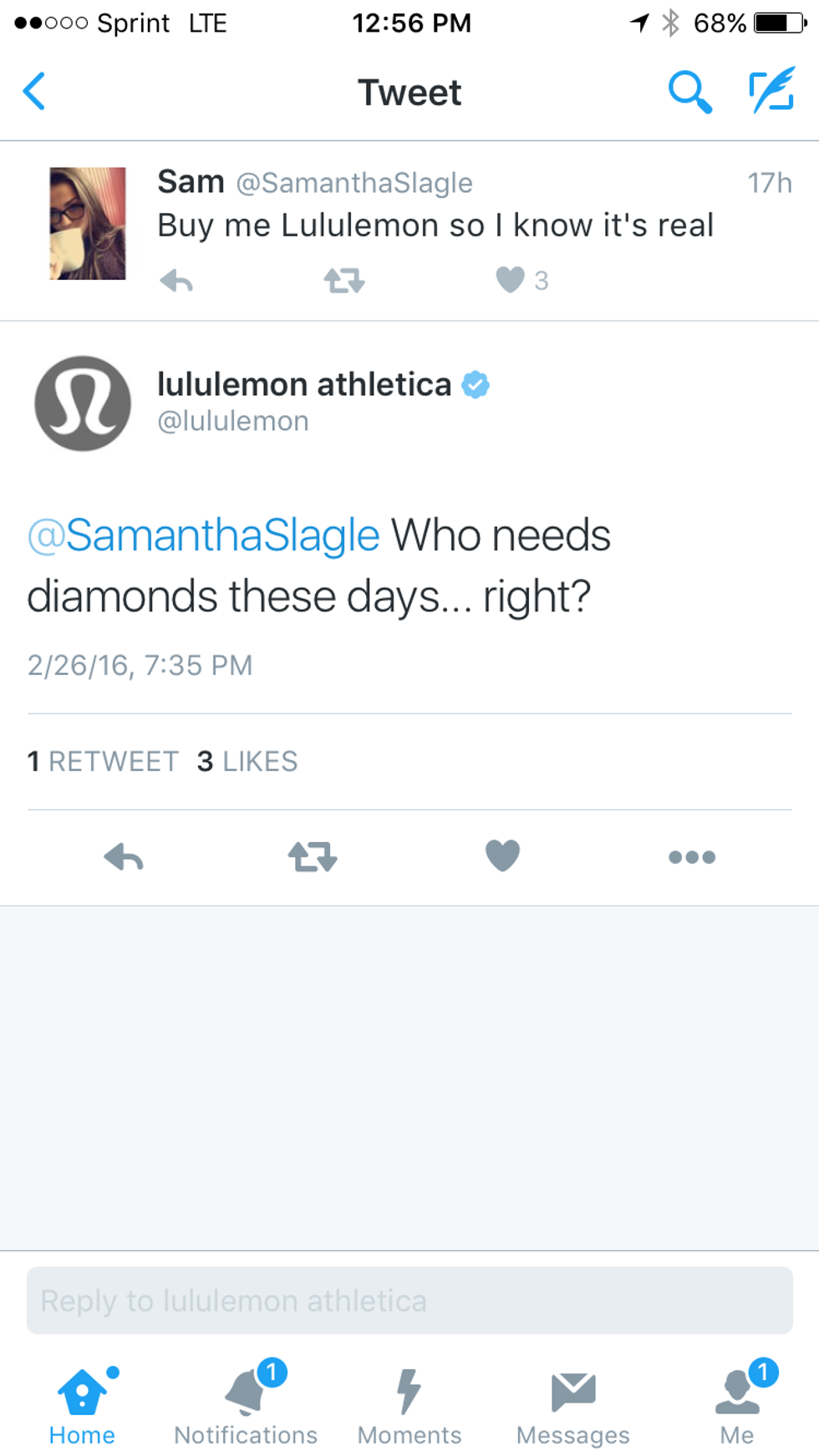Tap the back arrow
This screenshot has height=1456, width=819.
coord(35,92)
